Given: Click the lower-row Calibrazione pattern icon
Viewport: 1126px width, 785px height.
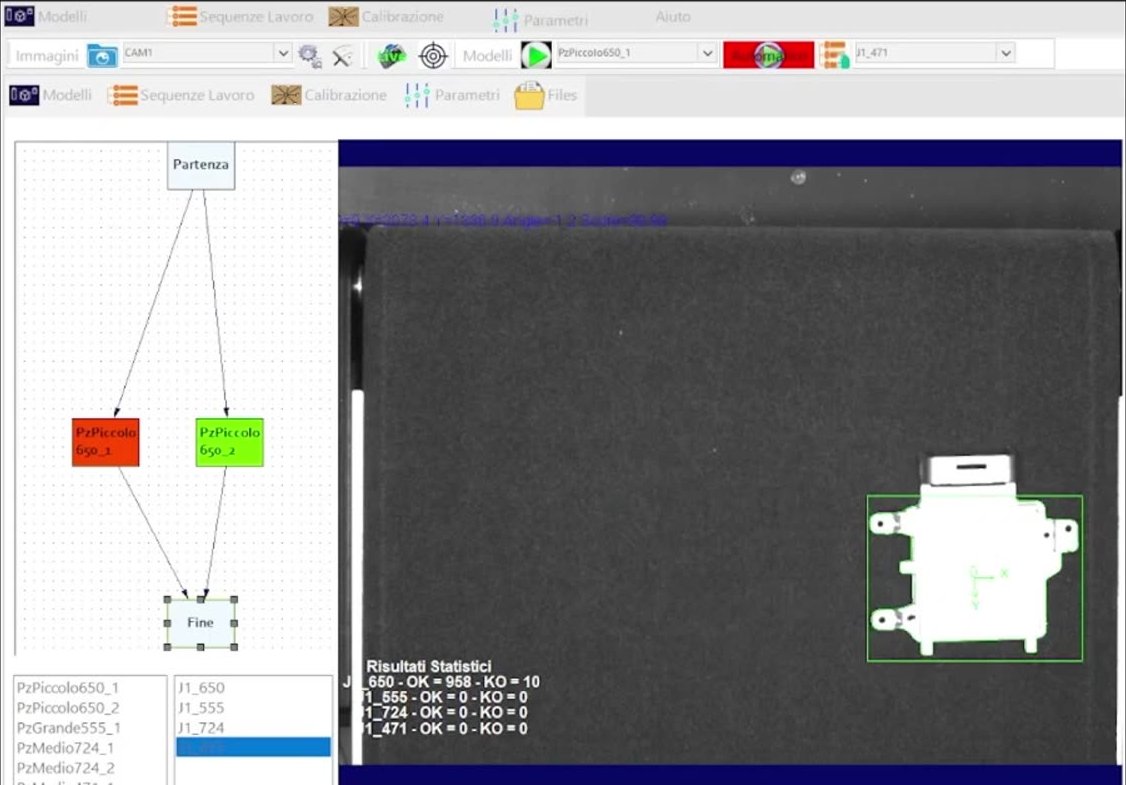Looking at the screenshot, I should coord(286,95).
